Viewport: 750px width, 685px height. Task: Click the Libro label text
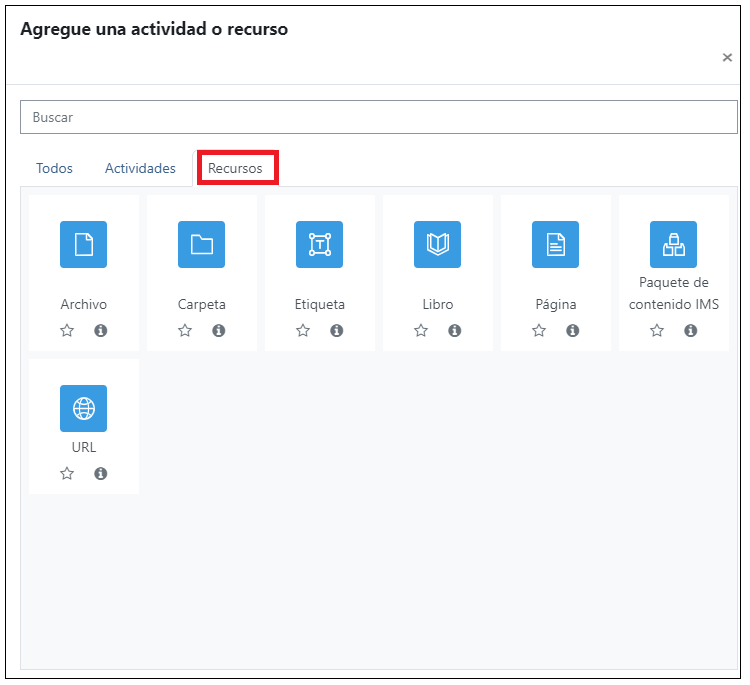tap(437, 304)
